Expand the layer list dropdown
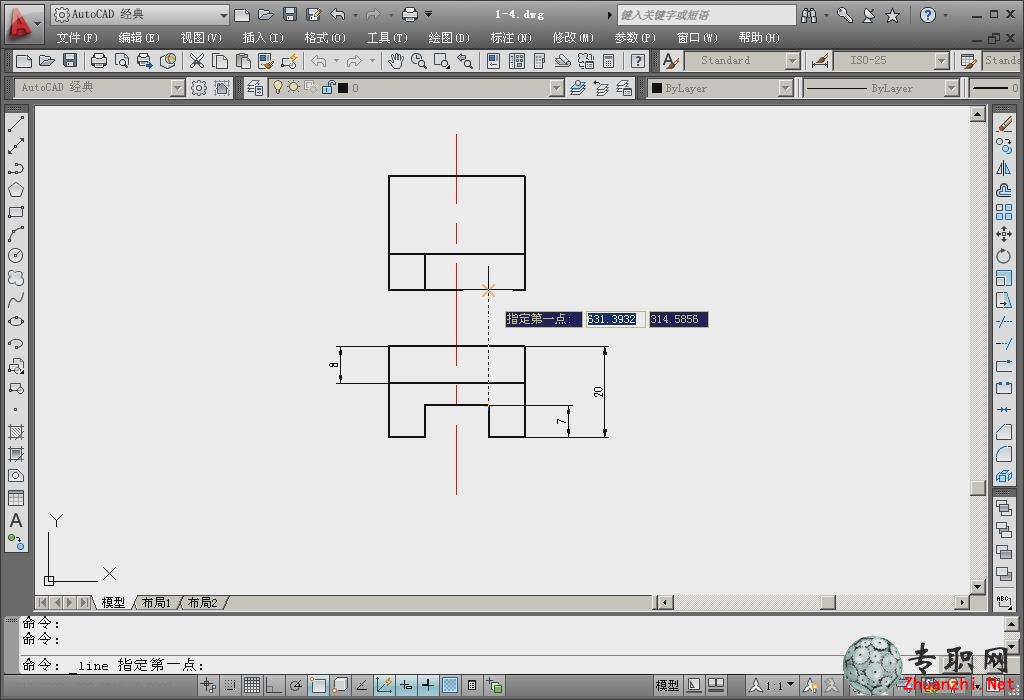This screenshot has height=700, width=1024. coord(556,88)
